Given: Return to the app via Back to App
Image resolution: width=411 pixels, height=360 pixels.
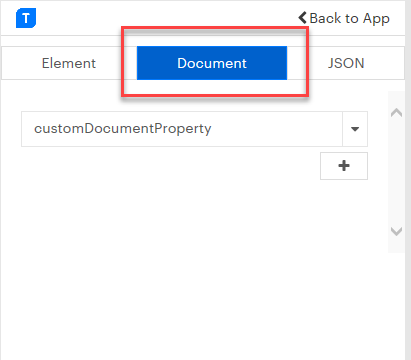Looking at the screenshot, I should click(x=344, y=18).
